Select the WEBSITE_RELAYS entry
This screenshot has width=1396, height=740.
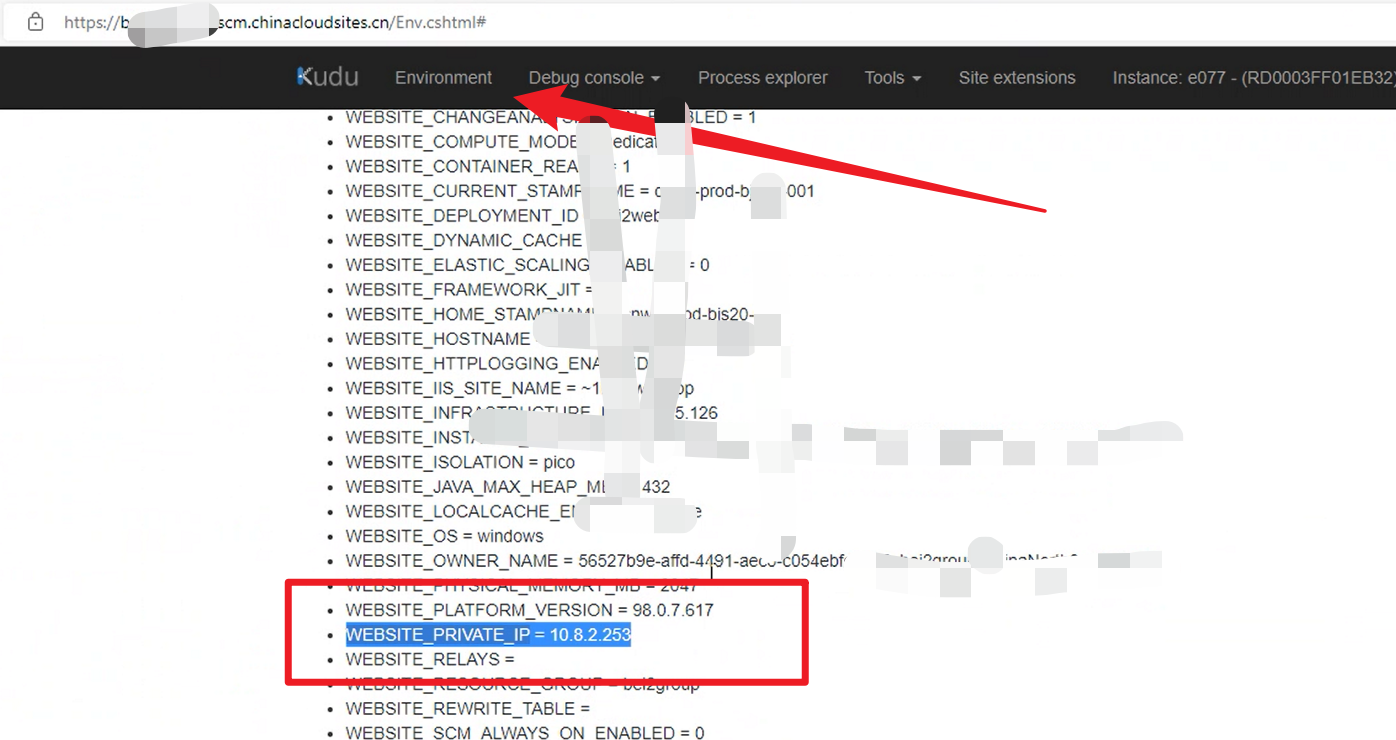[429, 660]
